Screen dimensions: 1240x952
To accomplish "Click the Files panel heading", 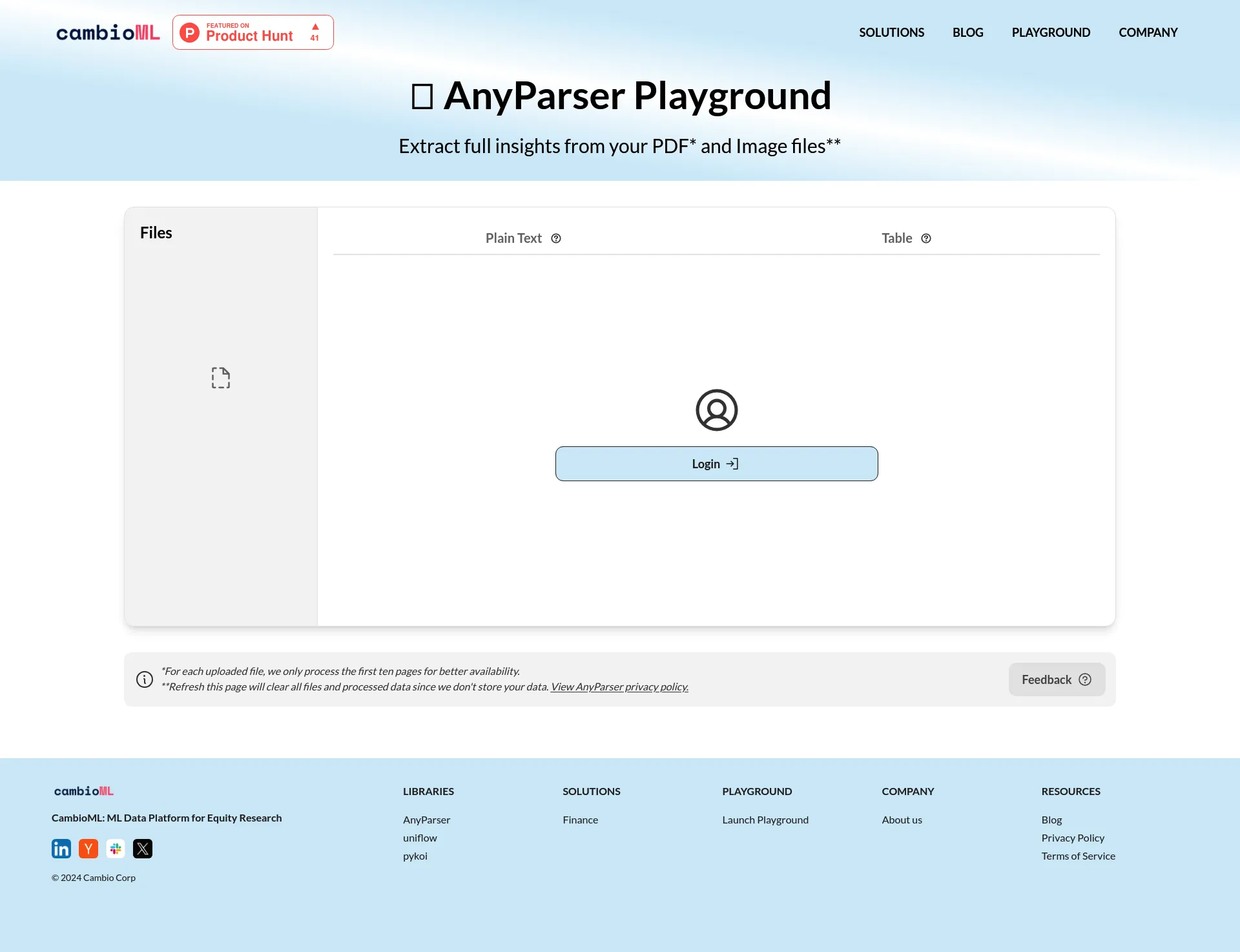I will coord(156,233).
